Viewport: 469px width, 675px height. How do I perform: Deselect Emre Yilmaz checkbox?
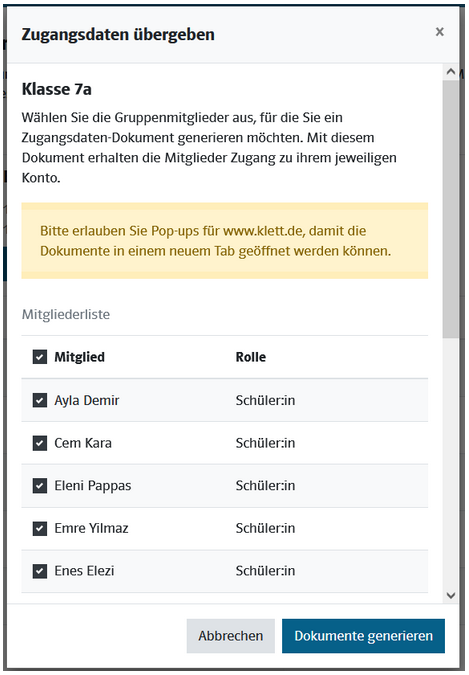click(x=40, y=528)
